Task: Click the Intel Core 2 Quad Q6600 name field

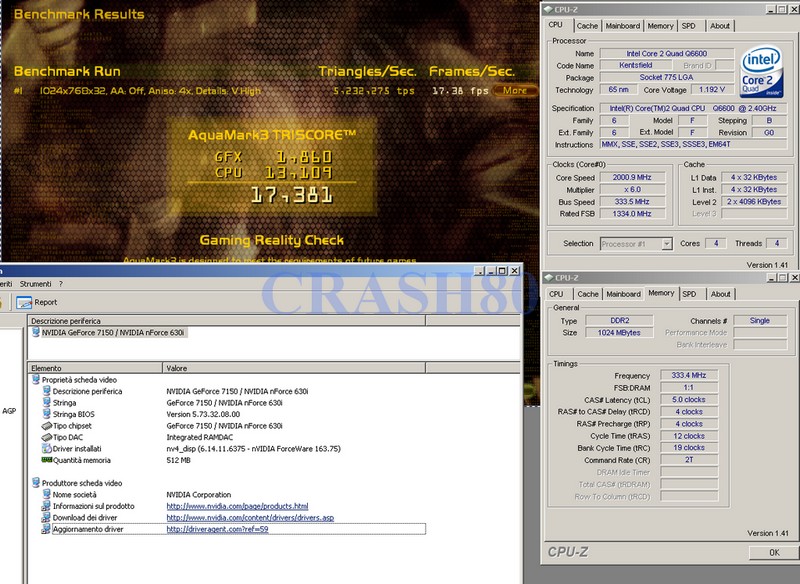Action: pos(666,54)
